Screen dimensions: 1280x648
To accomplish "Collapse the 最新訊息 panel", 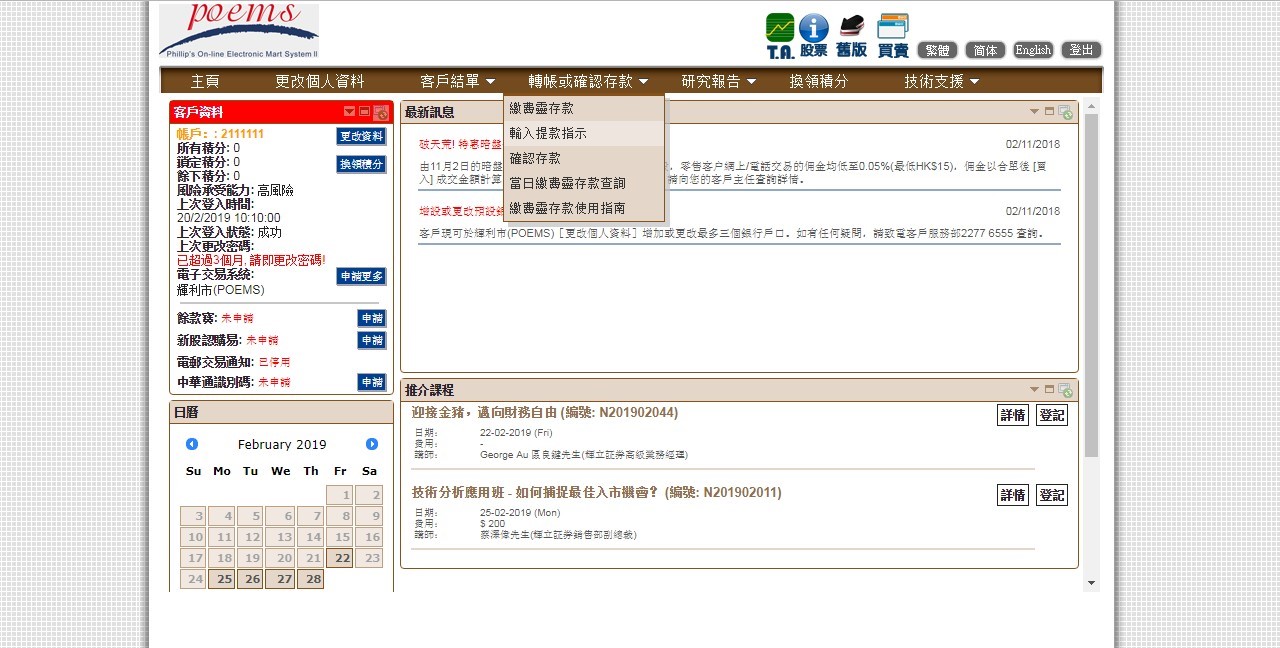I will coord(1034,111).
